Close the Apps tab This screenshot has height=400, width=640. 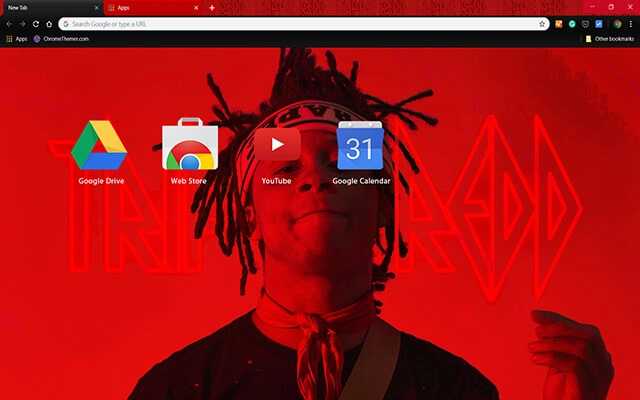click(x=196, y=8)
